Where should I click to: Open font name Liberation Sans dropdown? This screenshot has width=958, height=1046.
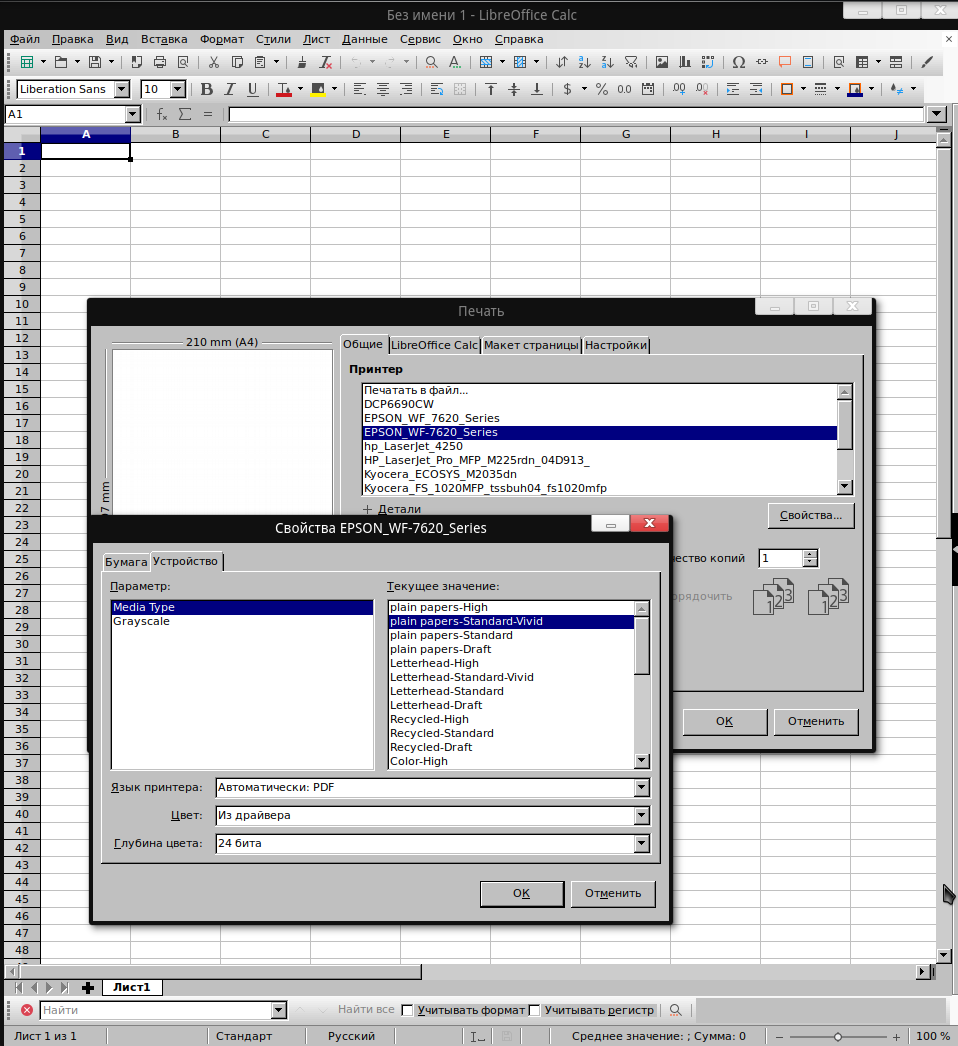coord(121,89)
